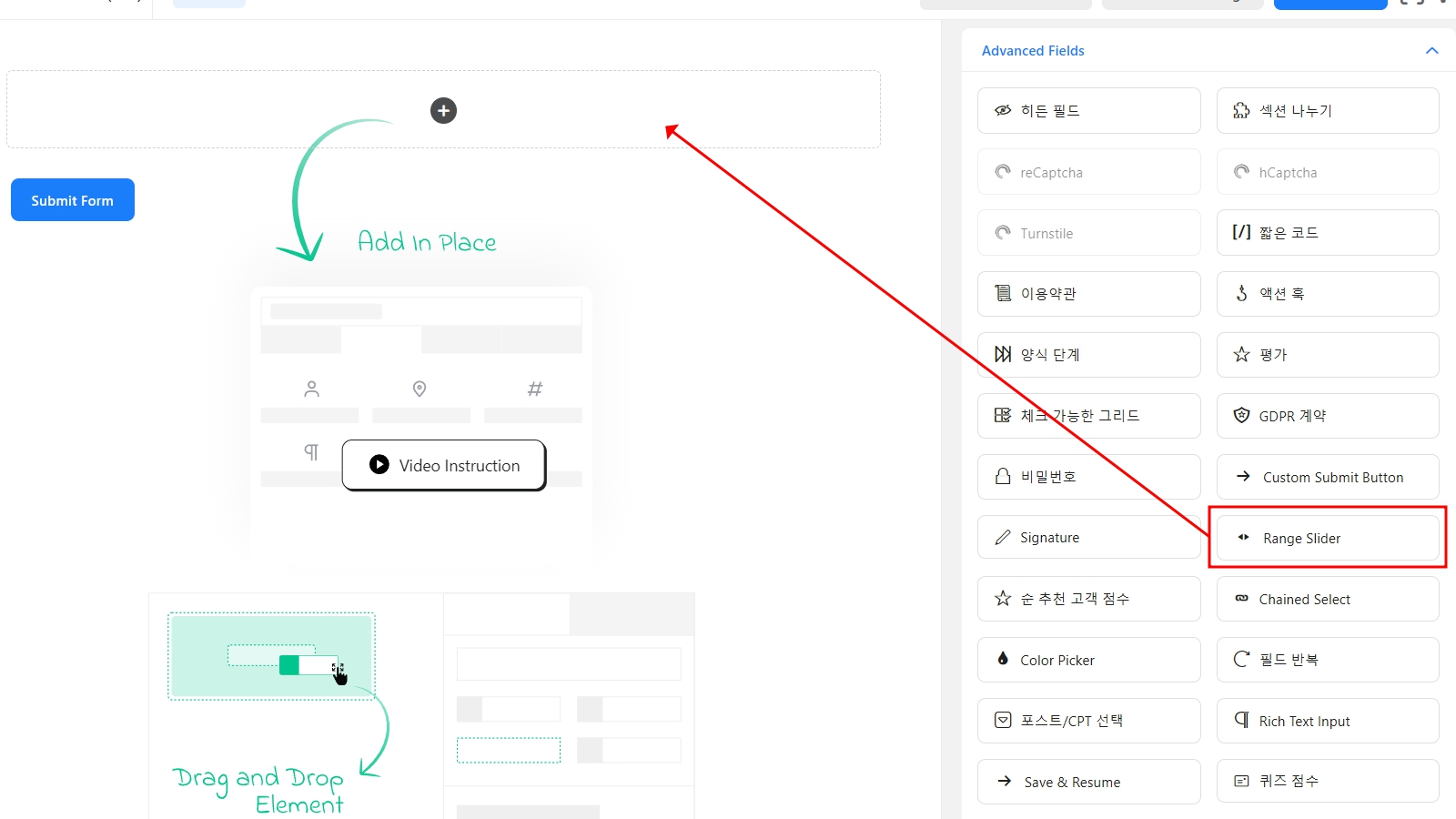Click the 포스트/CPT 선택 icon
Viewport: 1456px width, 819px height.
[1003, 720]
